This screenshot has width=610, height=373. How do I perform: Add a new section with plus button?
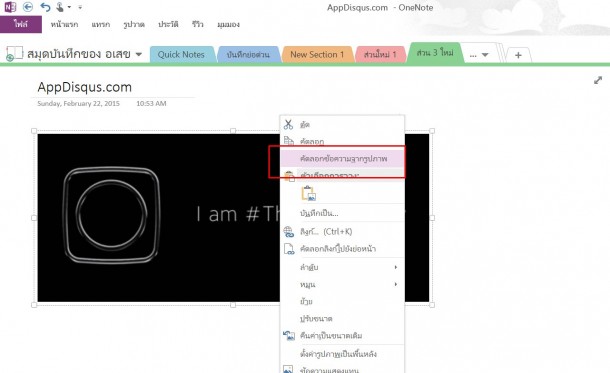click(518, 55)
